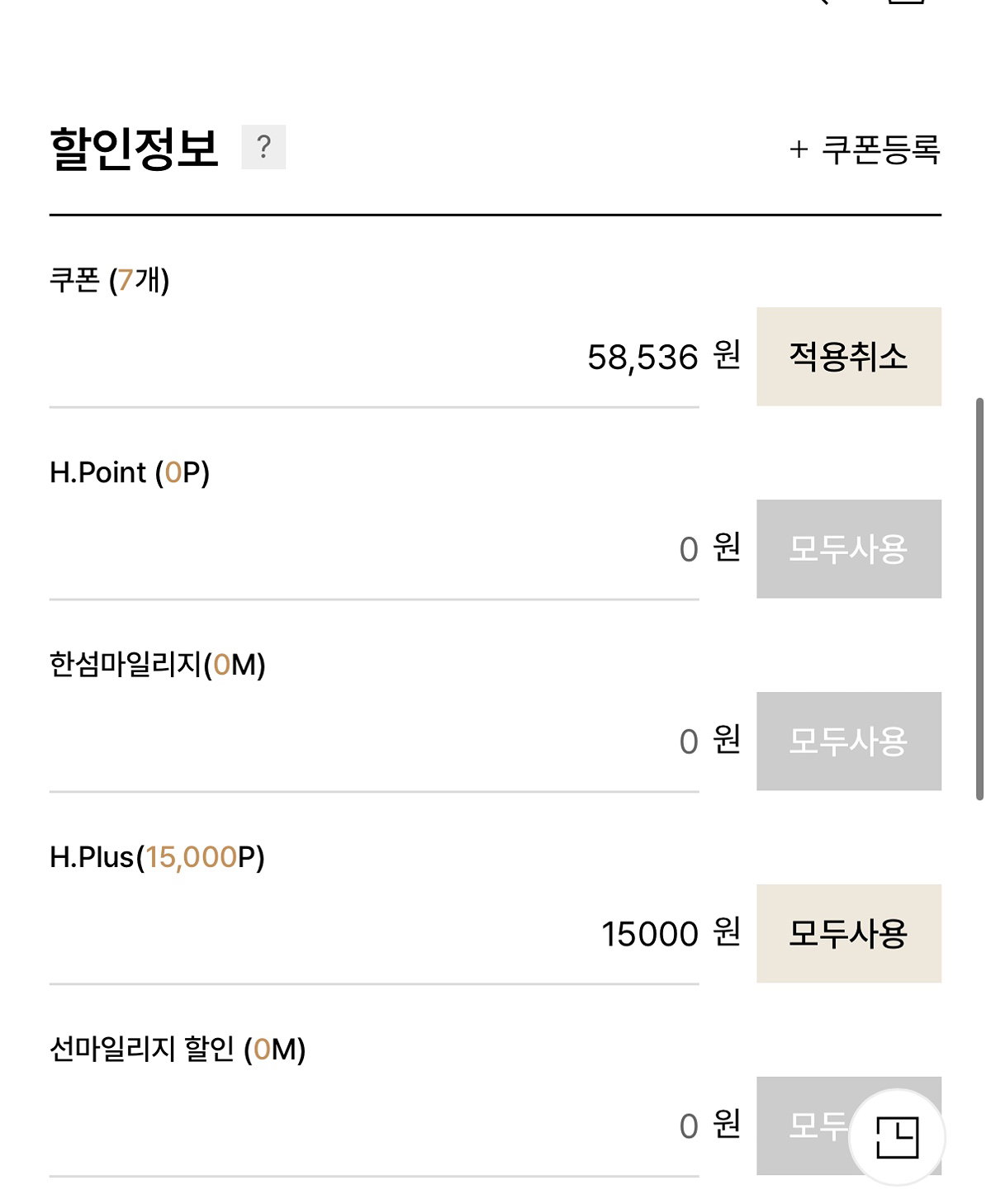Viewport: 991px width, 1204px height.
Task: Use all H.Plus points with 모두사용
Action: click(x=849, y=934)
